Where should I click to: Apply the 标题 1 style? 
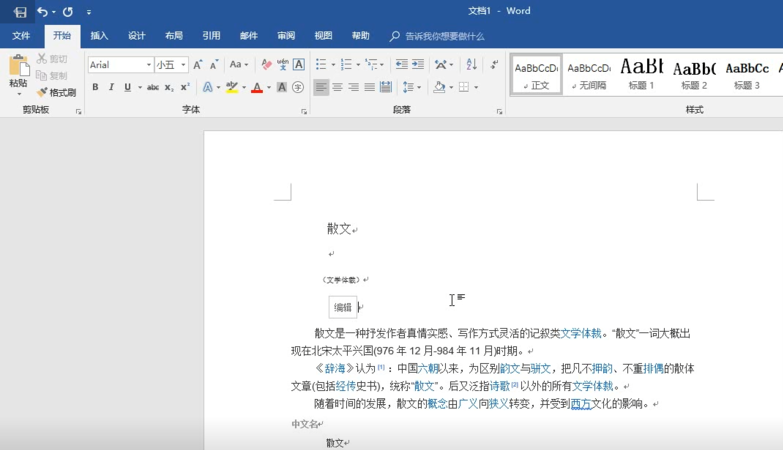pos(641,74)
